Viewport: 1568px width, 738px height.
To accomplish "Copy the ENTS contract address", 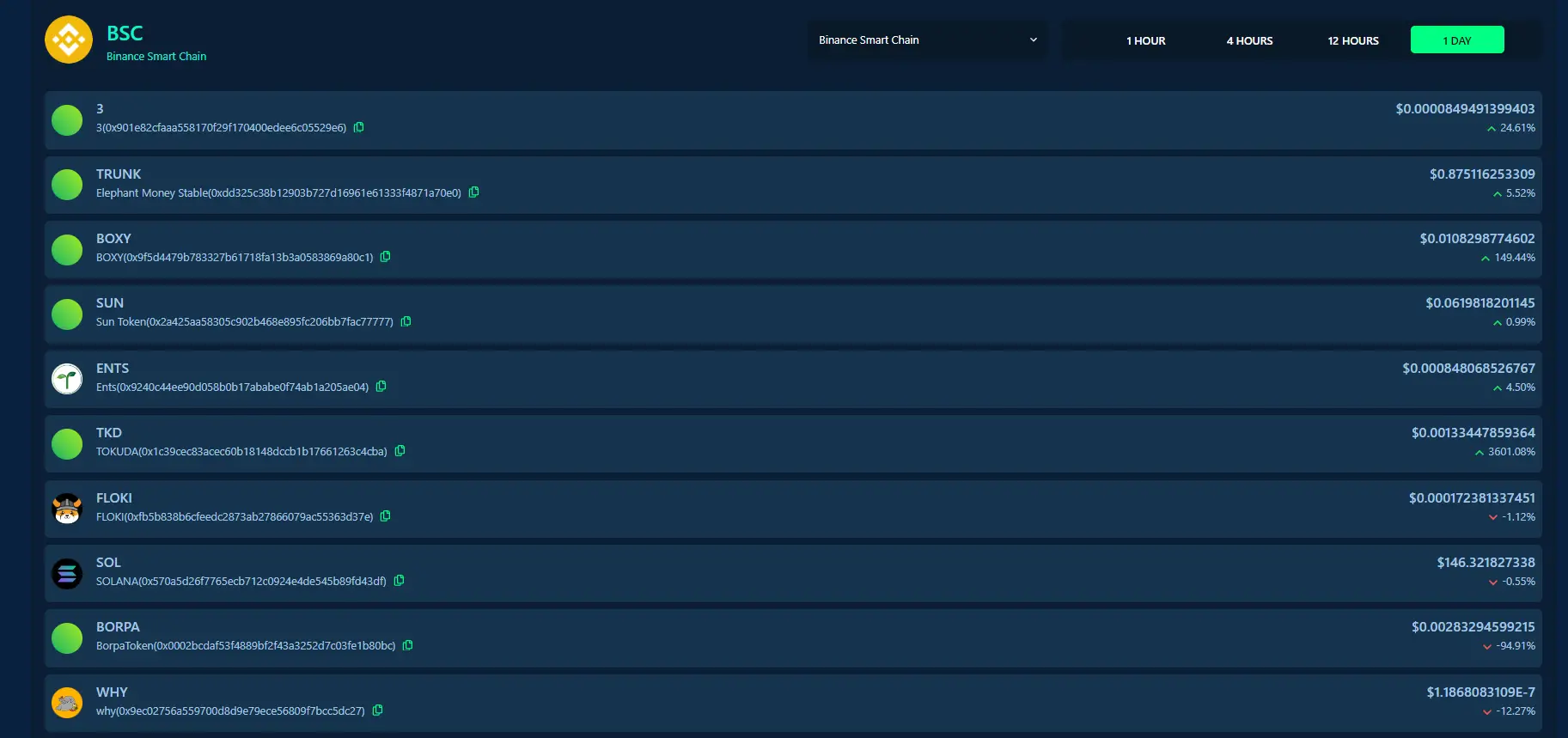I will [381, 387].
